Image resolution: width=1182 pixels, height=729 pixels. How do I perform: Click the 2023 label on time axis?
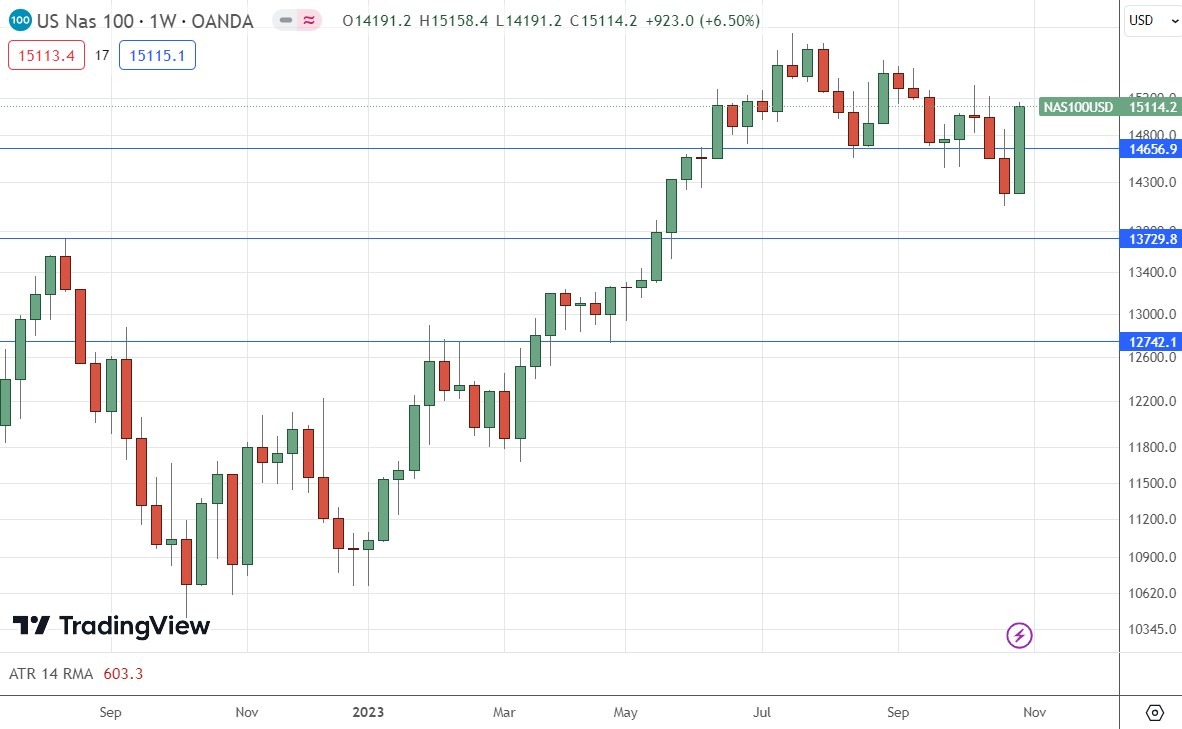(368, 712)
